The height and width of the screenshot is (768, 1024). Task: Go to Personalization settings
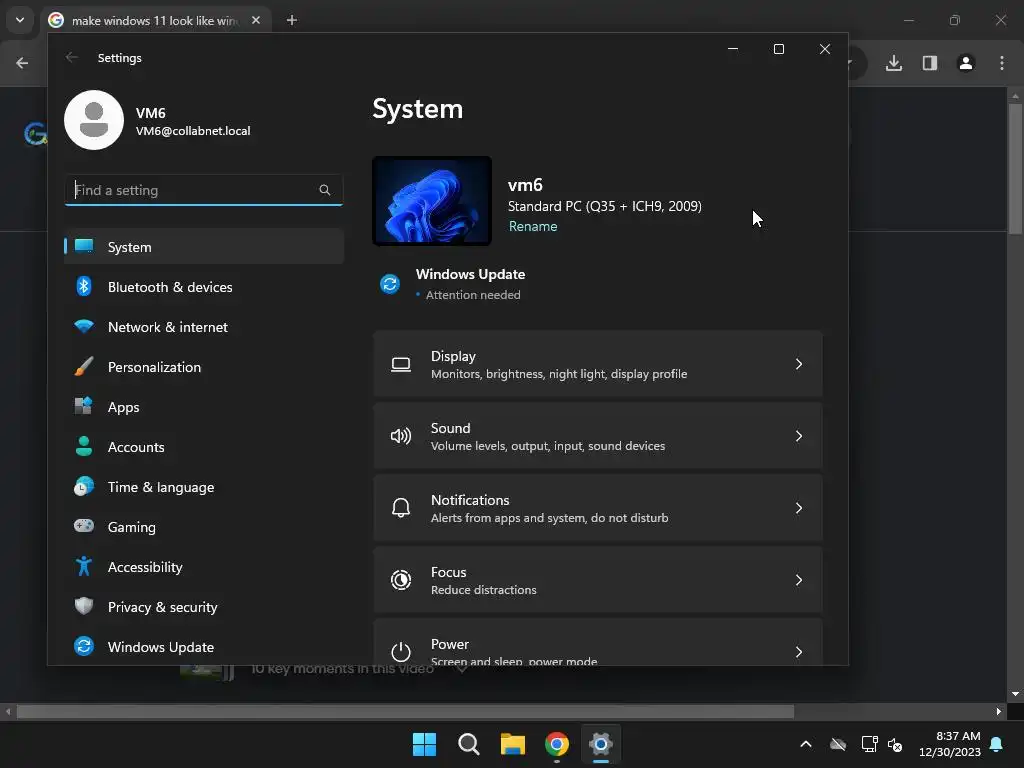coord(204,367)
